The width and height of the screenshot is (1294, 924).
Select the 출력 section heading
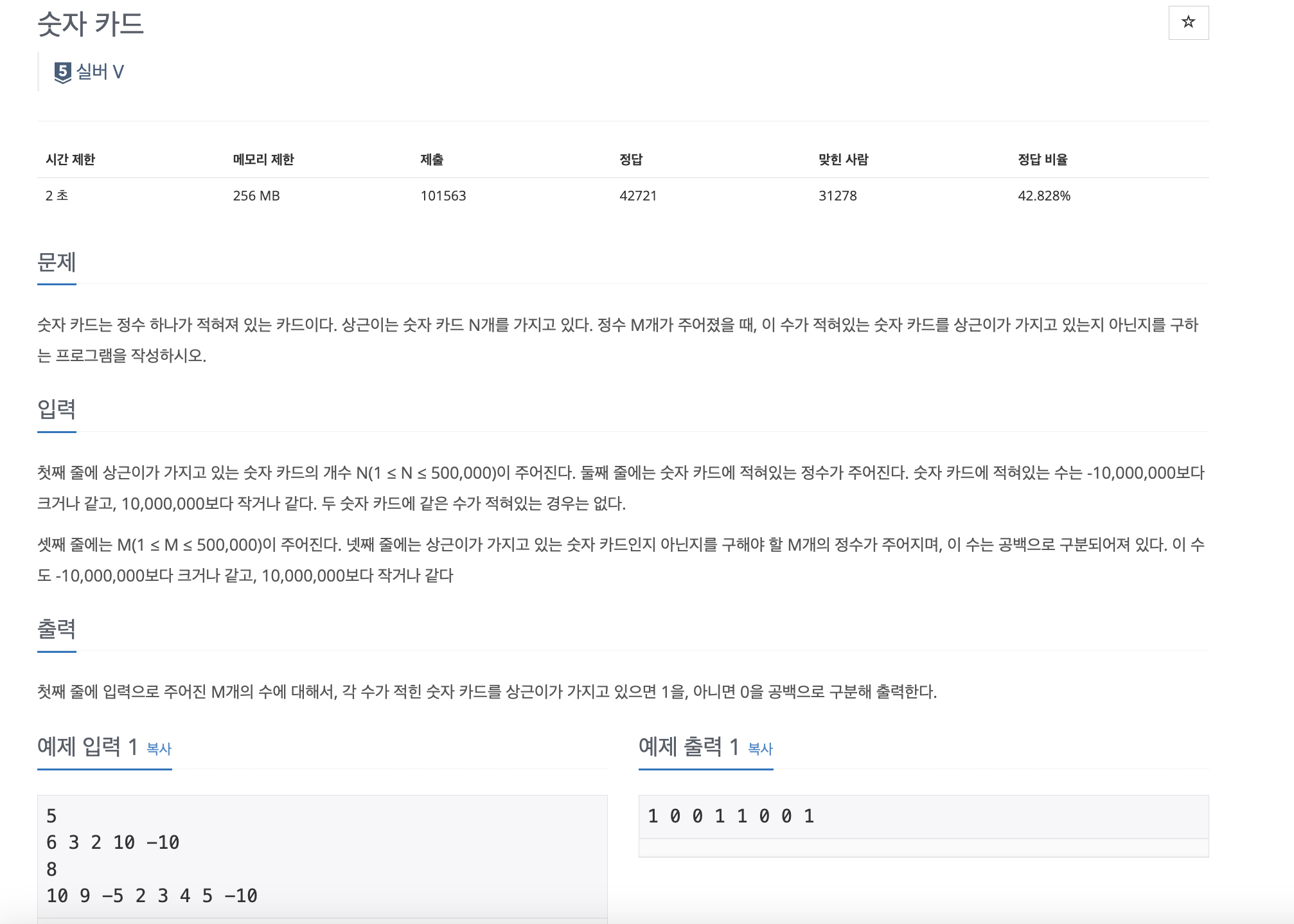[57, 629]
